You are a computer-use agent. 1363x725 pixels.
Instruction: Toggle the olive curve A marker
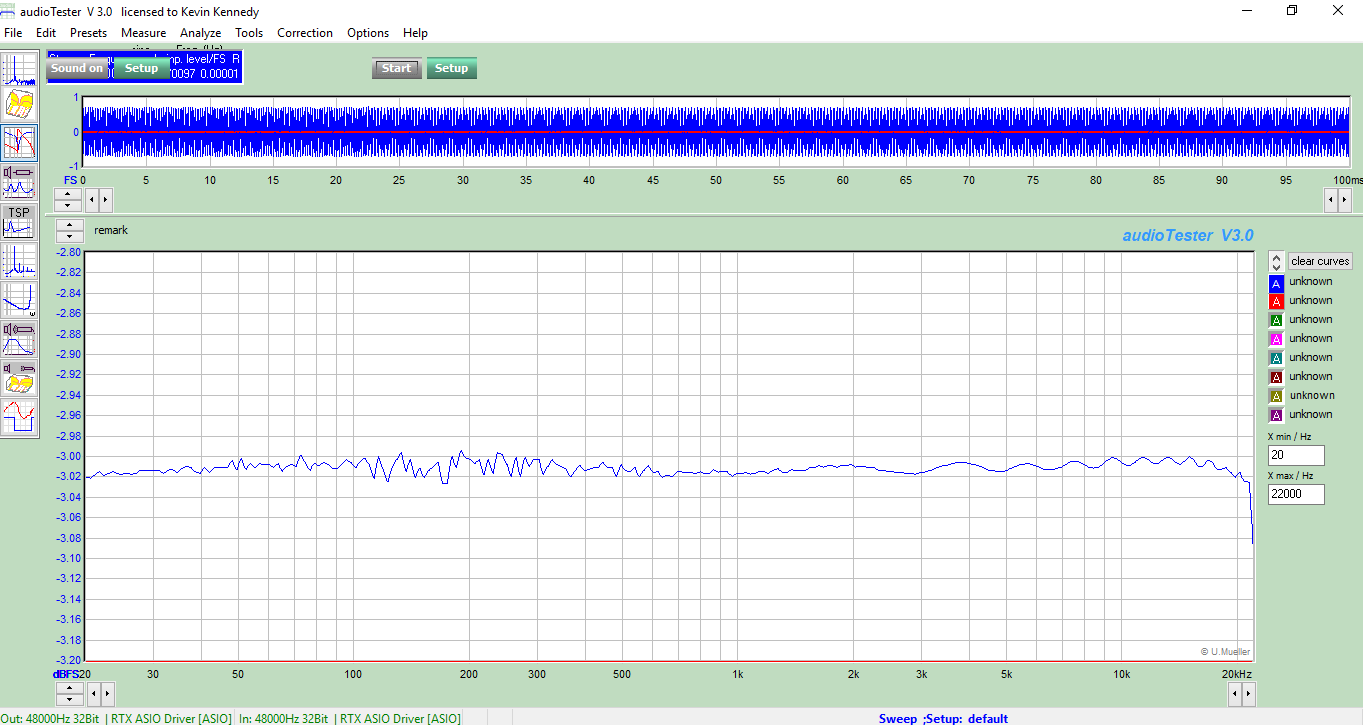(x=1276, y=397)
